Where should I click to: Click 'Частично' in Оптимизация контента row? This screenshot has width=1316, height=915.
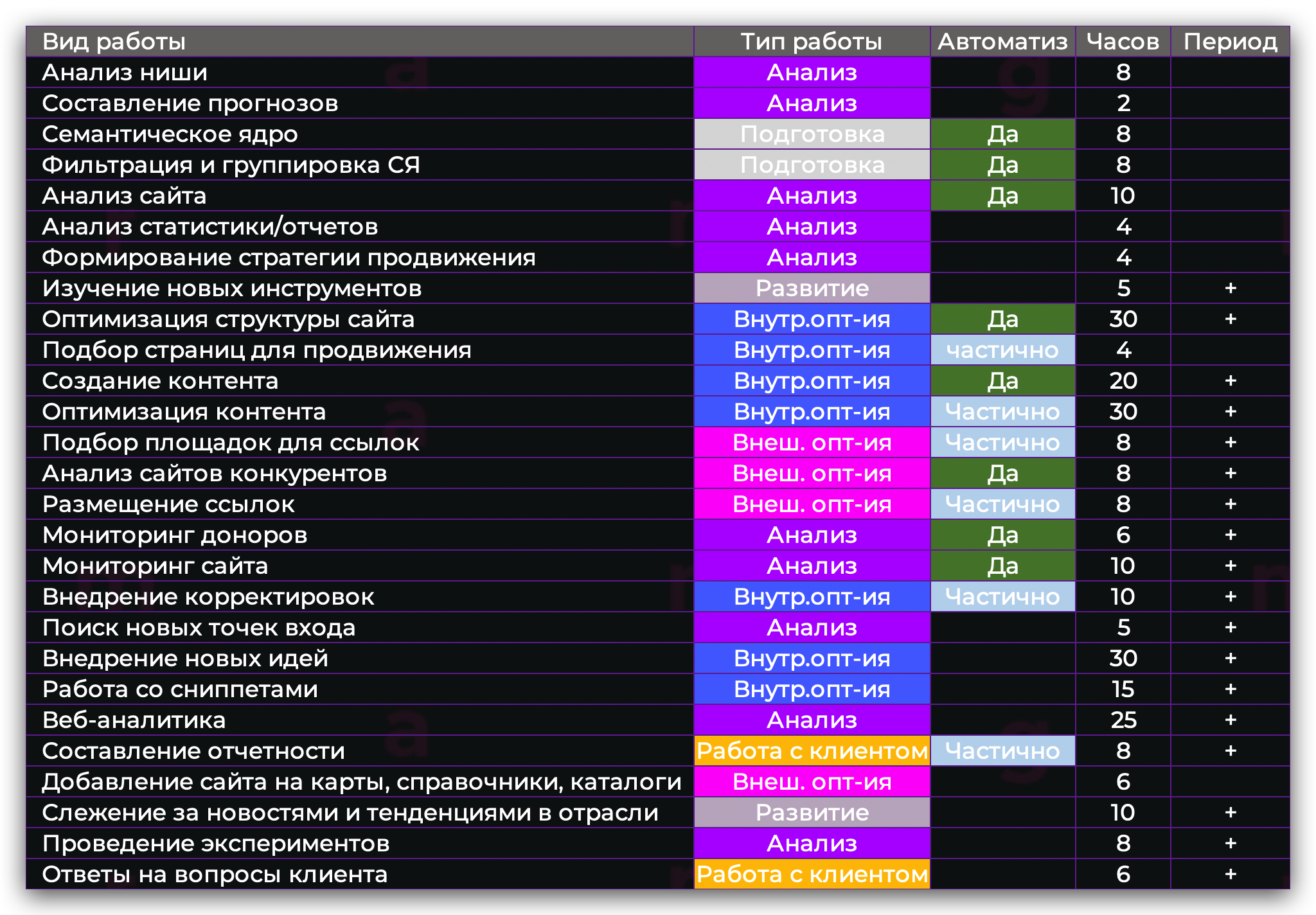[x=1003, y=412]
